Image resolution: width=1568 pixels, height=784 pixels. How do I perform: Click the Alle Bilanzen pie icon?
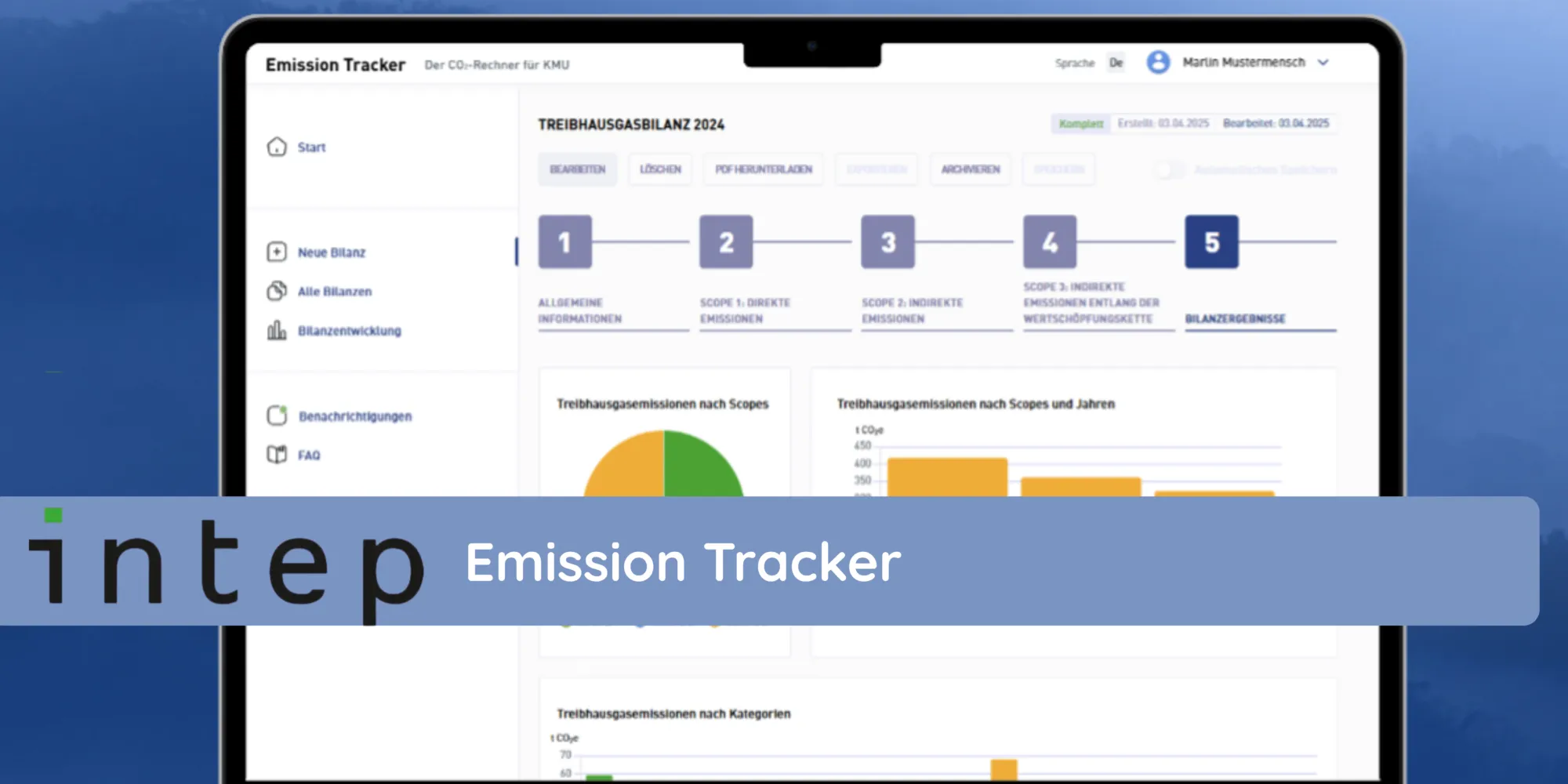[277, 291]
